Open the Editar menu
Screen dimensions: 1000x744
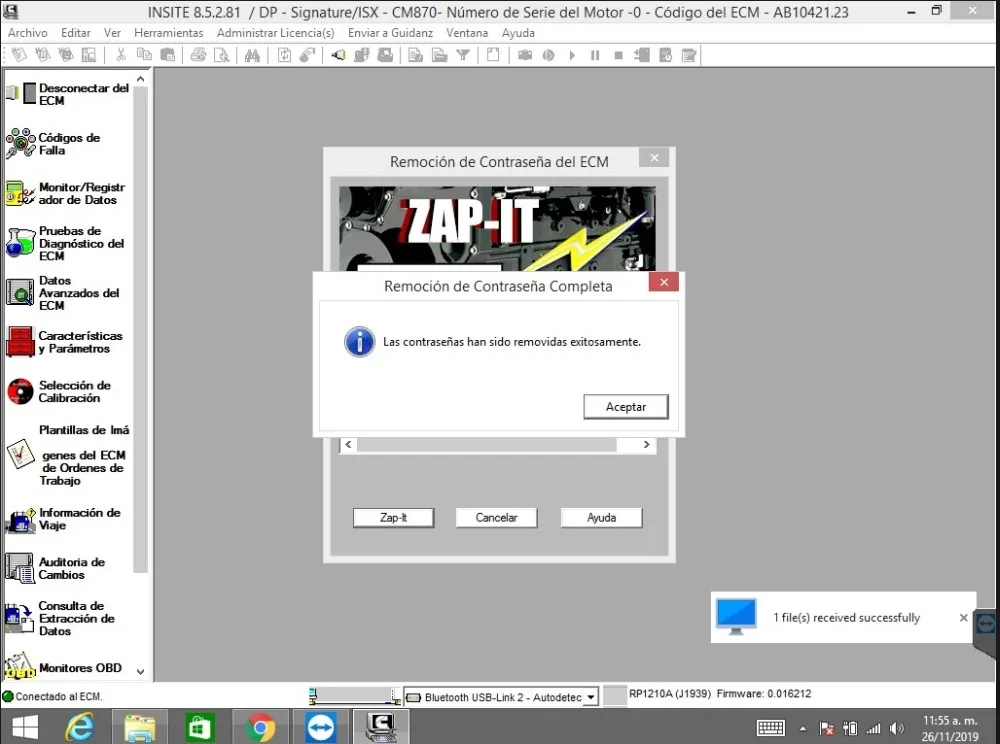tap(75, 33)
